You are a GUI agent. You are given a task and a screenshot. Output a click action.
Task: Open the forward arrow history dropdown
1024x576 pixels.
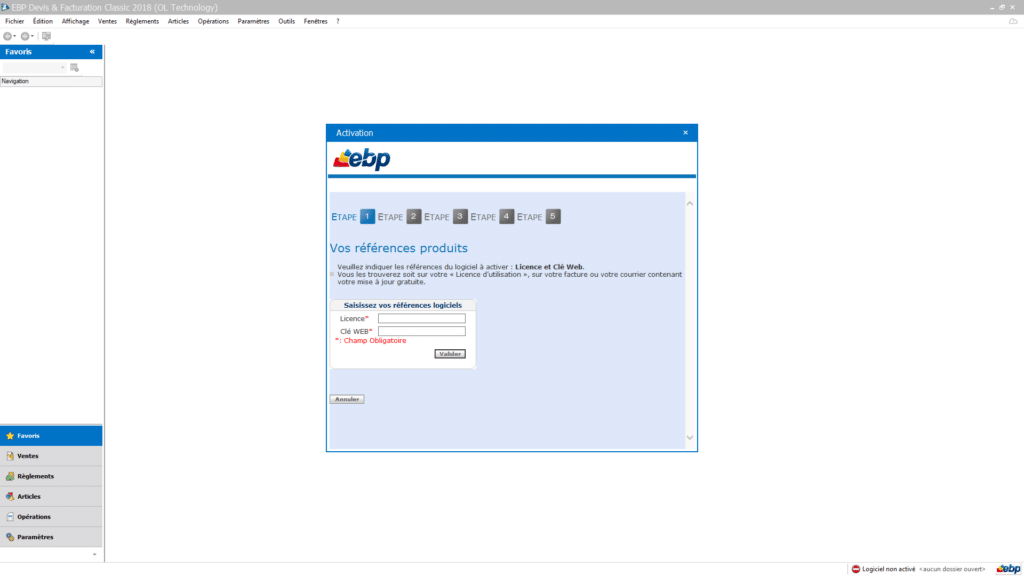(32, 36)
